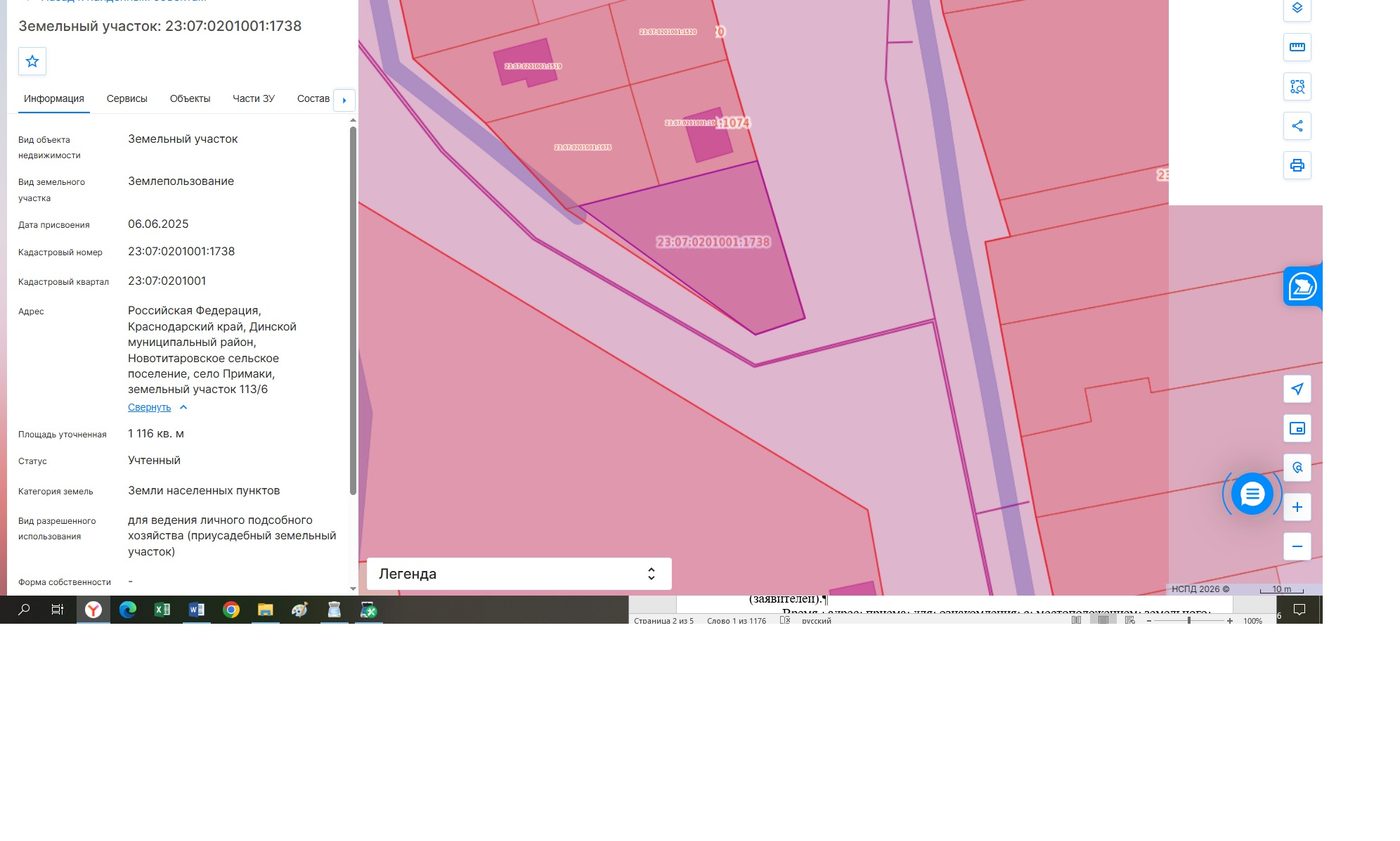Click the Страница 2 из 5 status indicator
Image resolution: width=1400 pixels, height=841 pixels.
pos(664,621)
